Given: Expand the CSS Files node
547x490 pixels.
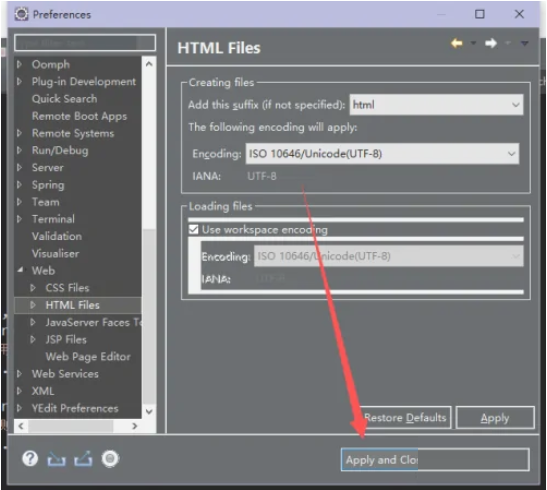Looking at the screenshot, I should [33, 288].
